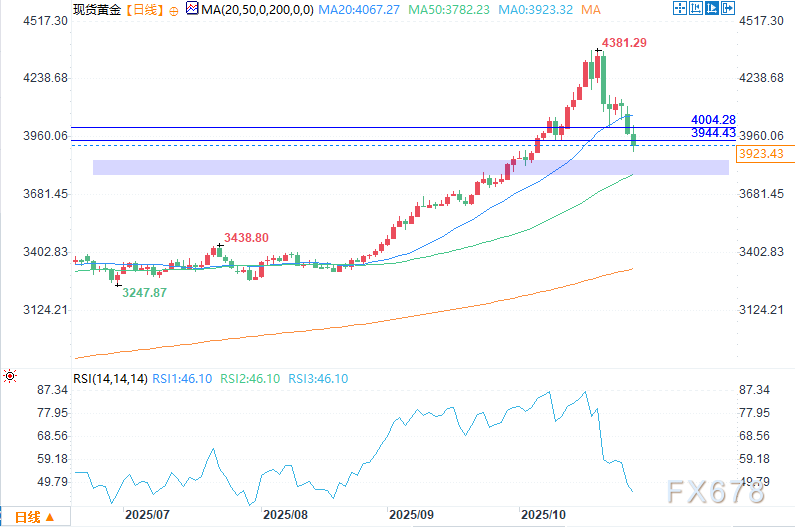Click the 3923.43 current price tag
The image size is (795, 527).
click(763, 154)
